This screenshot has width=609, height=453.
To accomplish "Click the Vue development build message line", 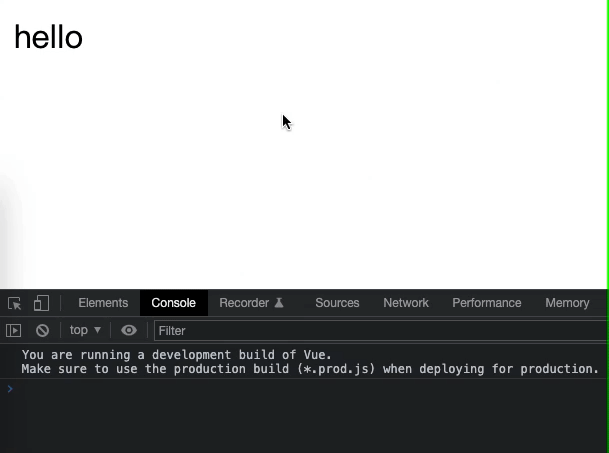I will pos(177,355).
